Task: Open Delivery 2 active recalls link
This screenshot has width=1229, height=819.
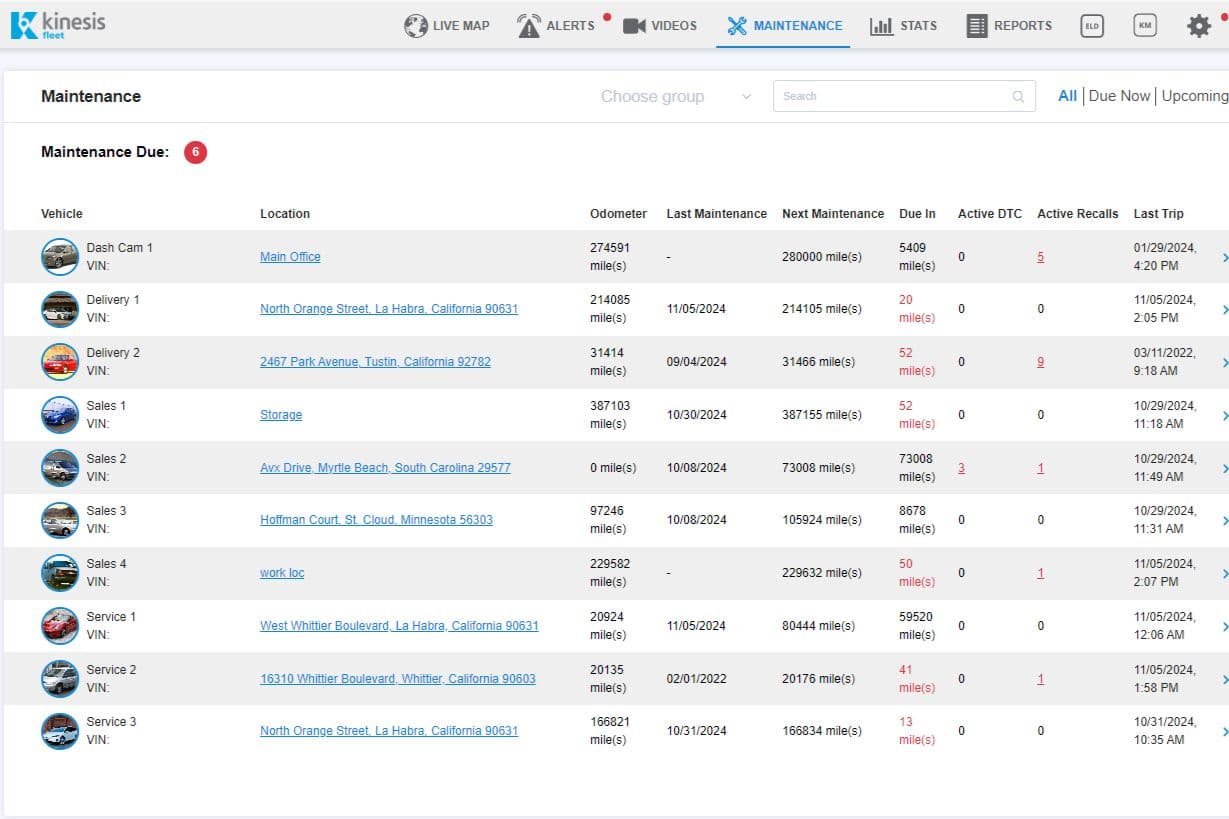Action: 1040,362
